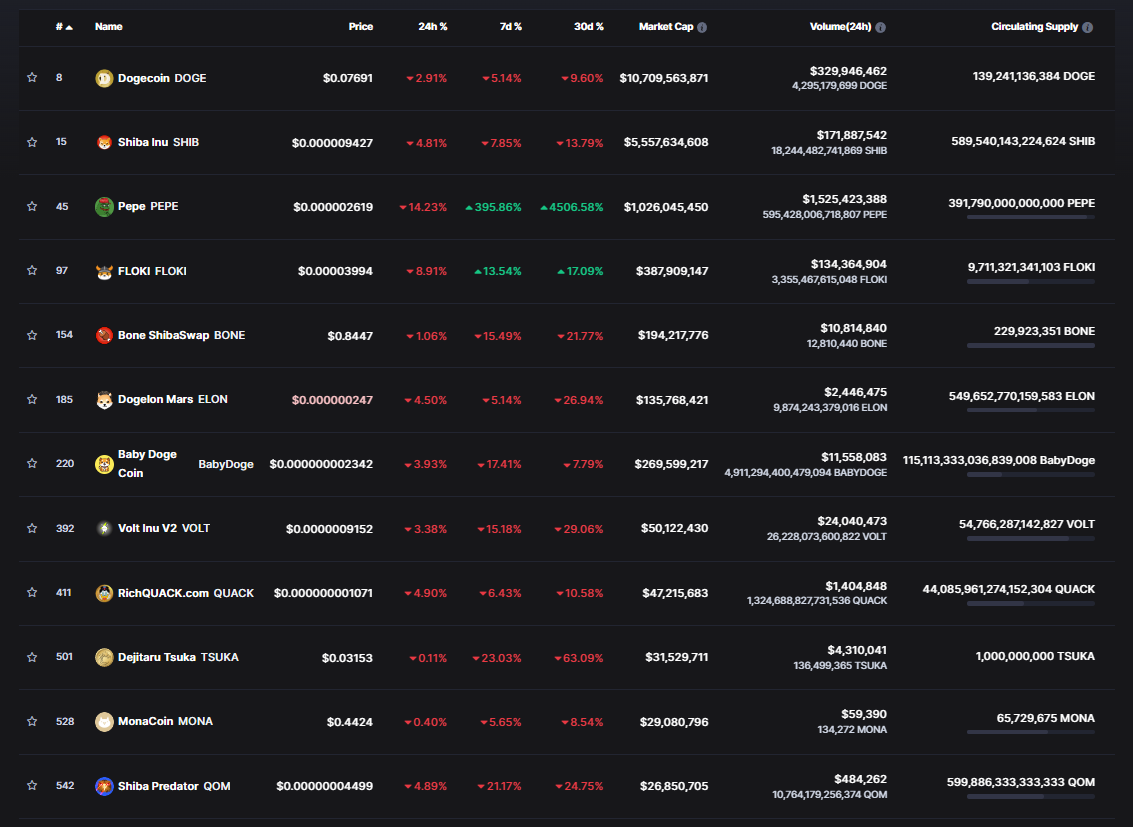The height and width of the screenshot is (827, 1133).
Task: Star Volt Inu V2 row
Action: coord(32,528)
